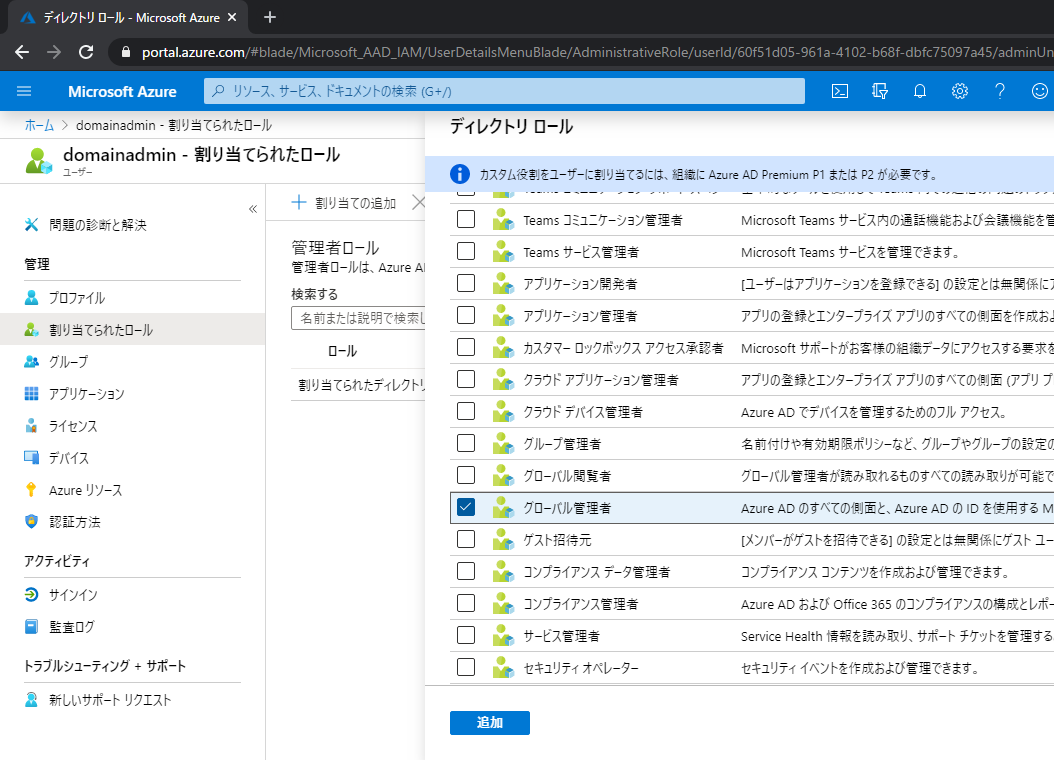Screen dimensions: 1054x760
Task: Click the info icon in the Premium banner
Action: [459, 174]
